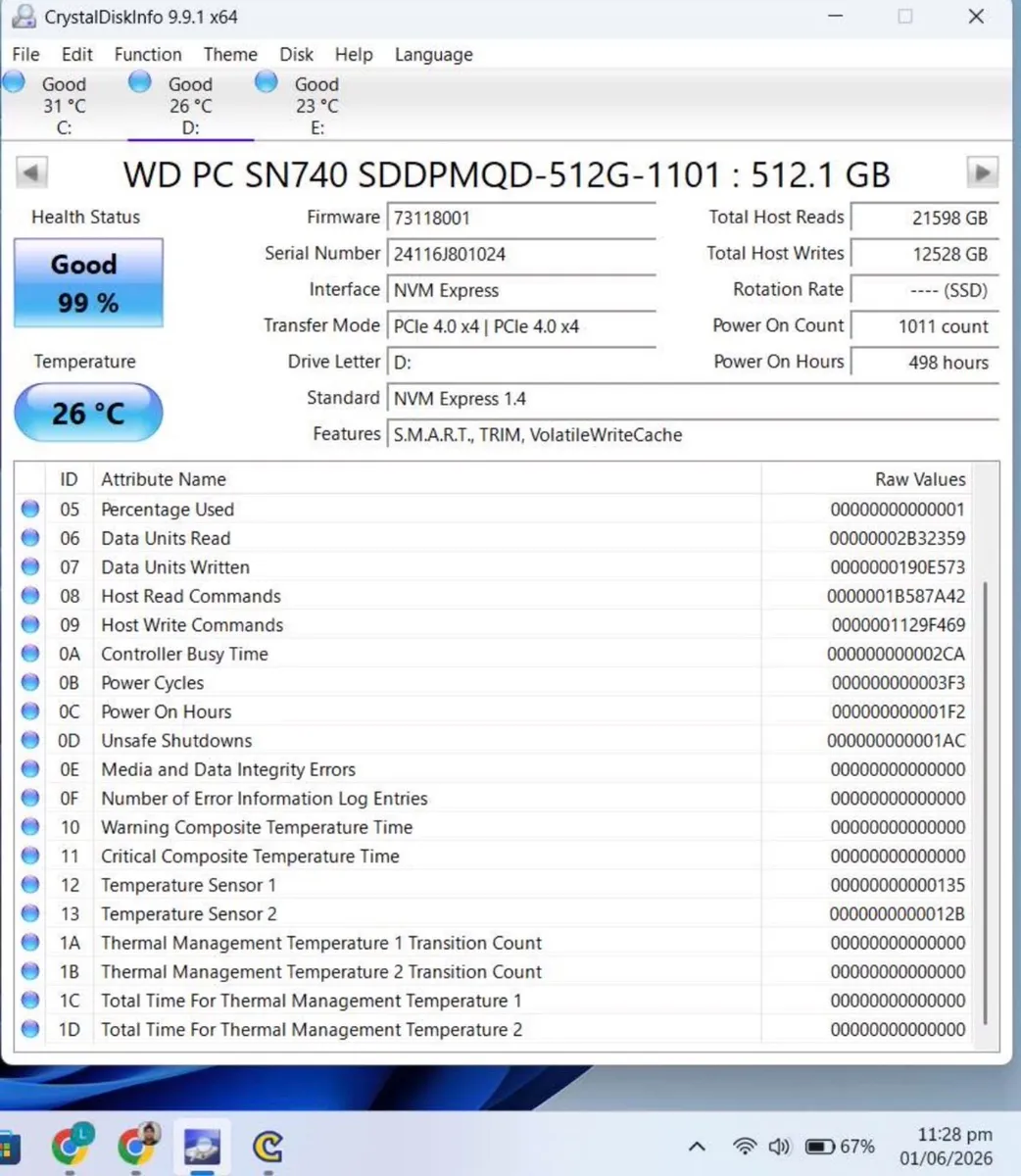Screen dimensions: 1021x1176
Task: Click status icon for attribute 0C Power On Hours
Action: pyautogui.click(x=30, y=710)
